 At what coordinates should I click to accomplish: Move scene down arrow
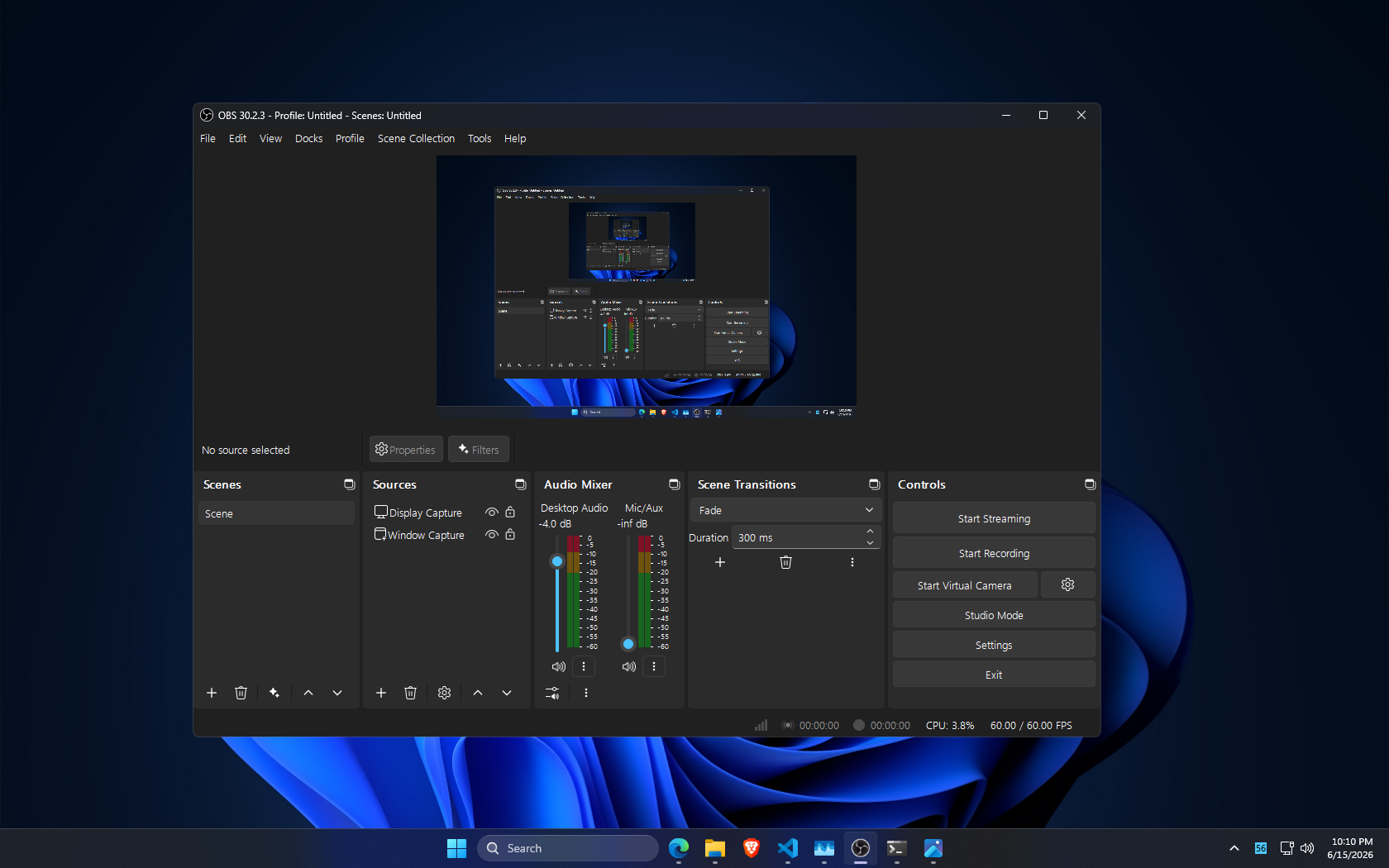point(337,693)
